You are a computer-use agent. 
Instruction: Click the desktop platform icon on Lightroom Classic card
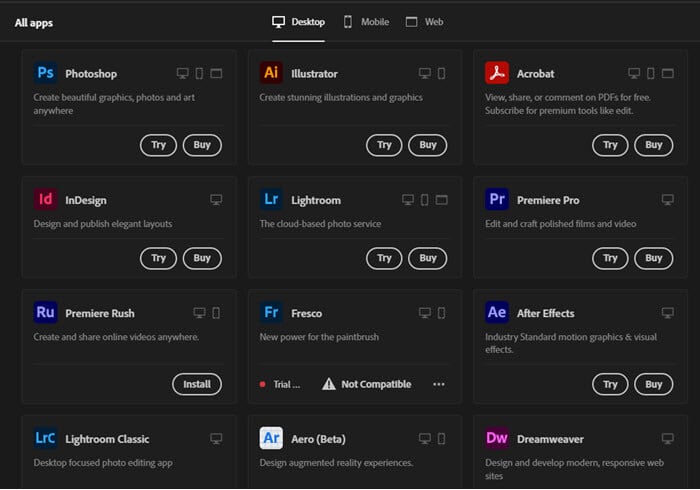pos(217,439)
